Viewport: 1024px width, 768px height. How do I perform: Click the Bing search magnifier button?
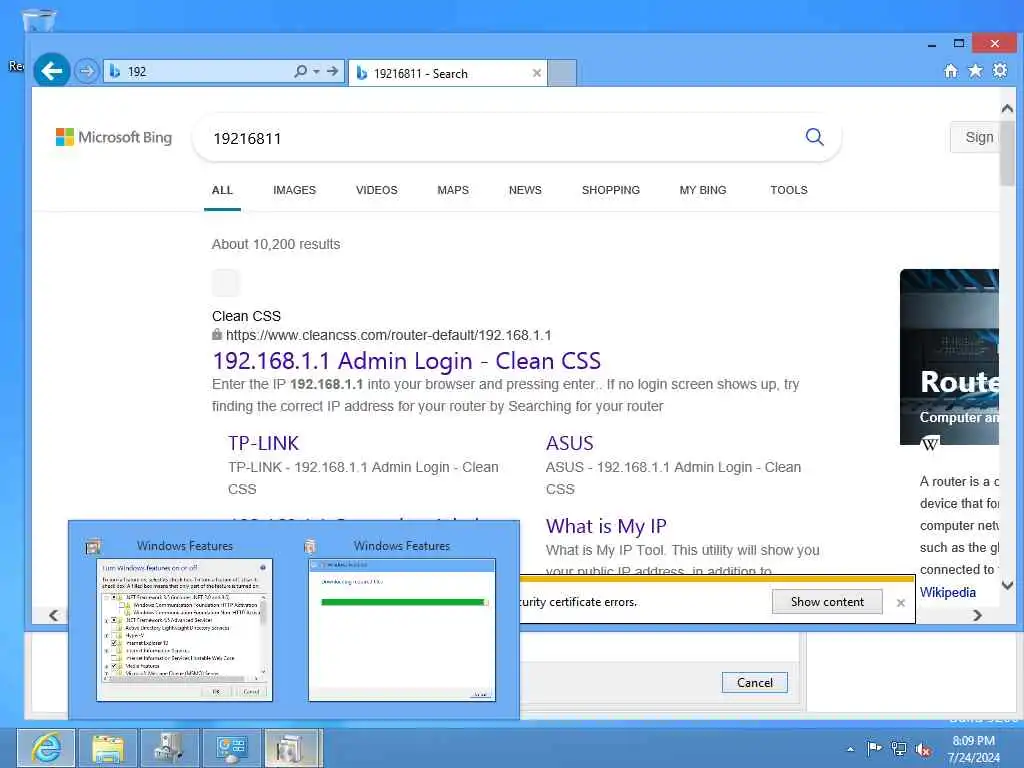click(x=814, y=137)
